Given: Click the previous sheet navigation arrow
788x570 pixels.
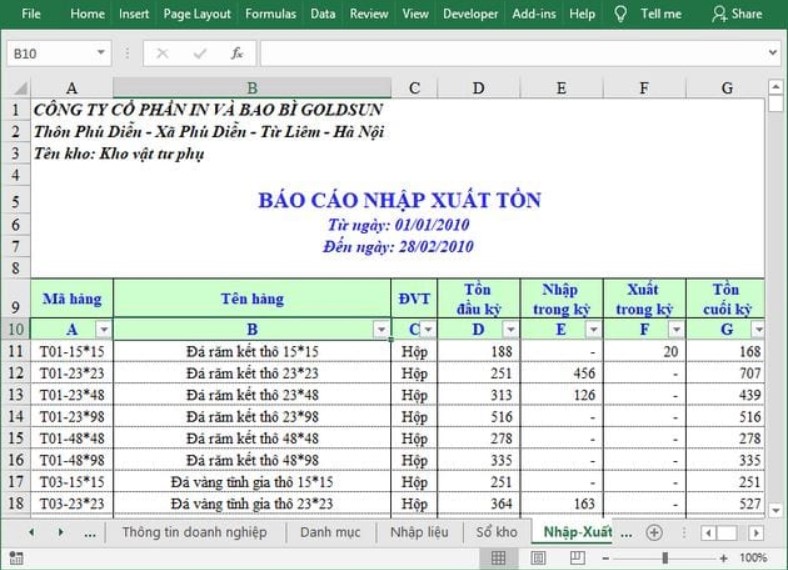Looking at the screenshot, I should tap(32, 532).
